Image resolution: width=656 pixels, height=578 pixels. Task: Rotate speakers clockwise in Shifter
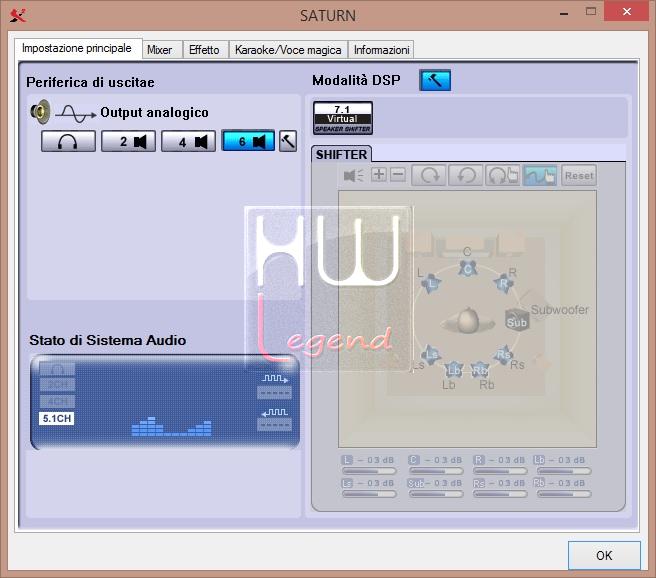[x=428, y=175]
